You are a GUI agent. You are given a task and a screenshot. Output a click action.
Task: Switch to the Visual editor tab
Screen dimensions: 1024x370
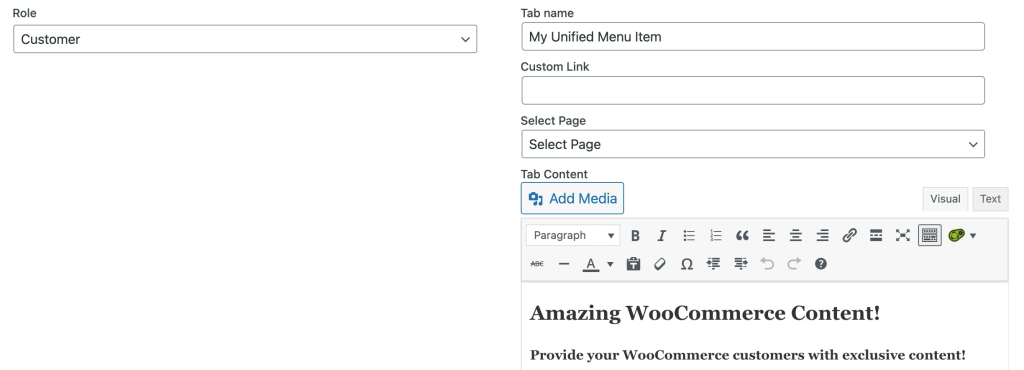tap(945, 199)
